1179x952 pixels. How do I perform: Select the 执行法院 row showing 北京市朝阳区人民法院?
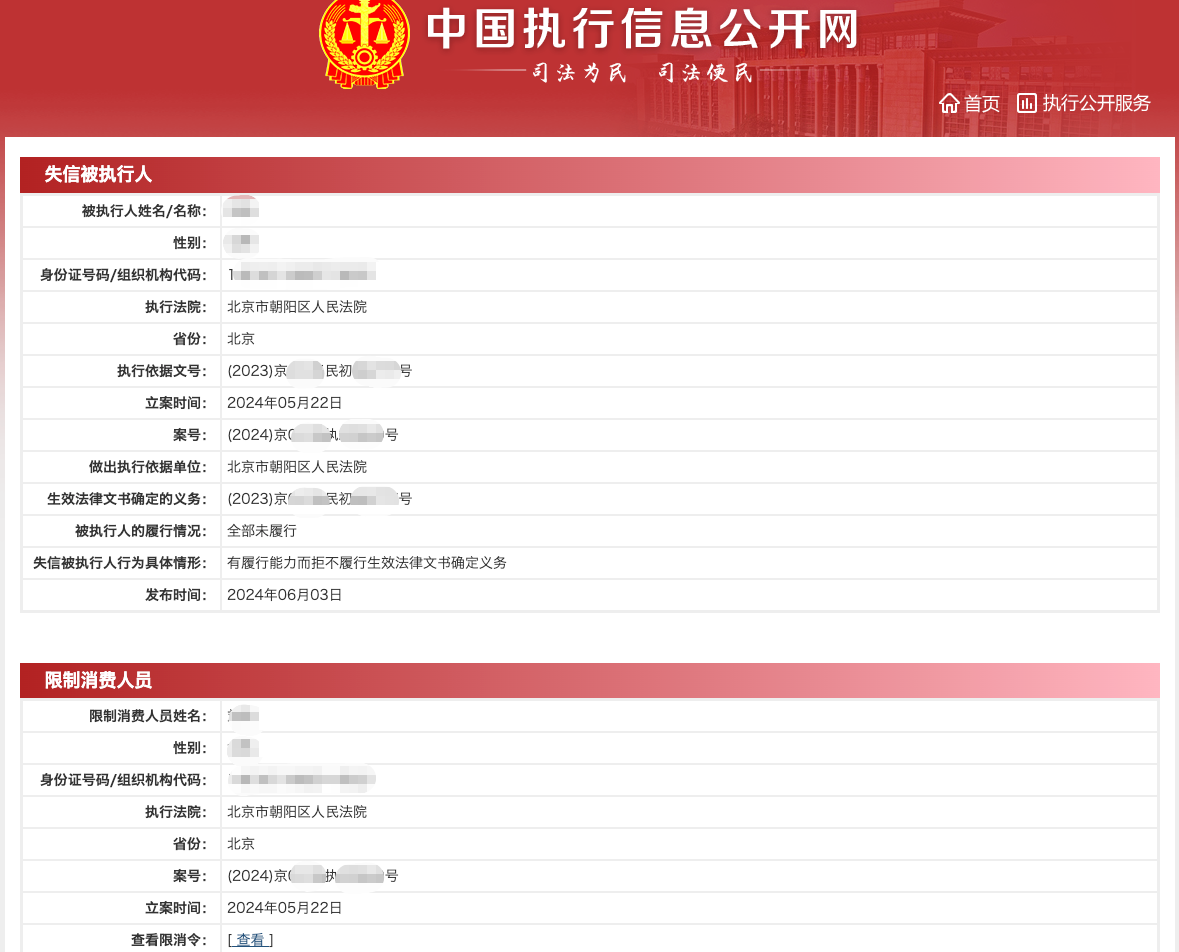pyautogui.click(x=298, y=307)
